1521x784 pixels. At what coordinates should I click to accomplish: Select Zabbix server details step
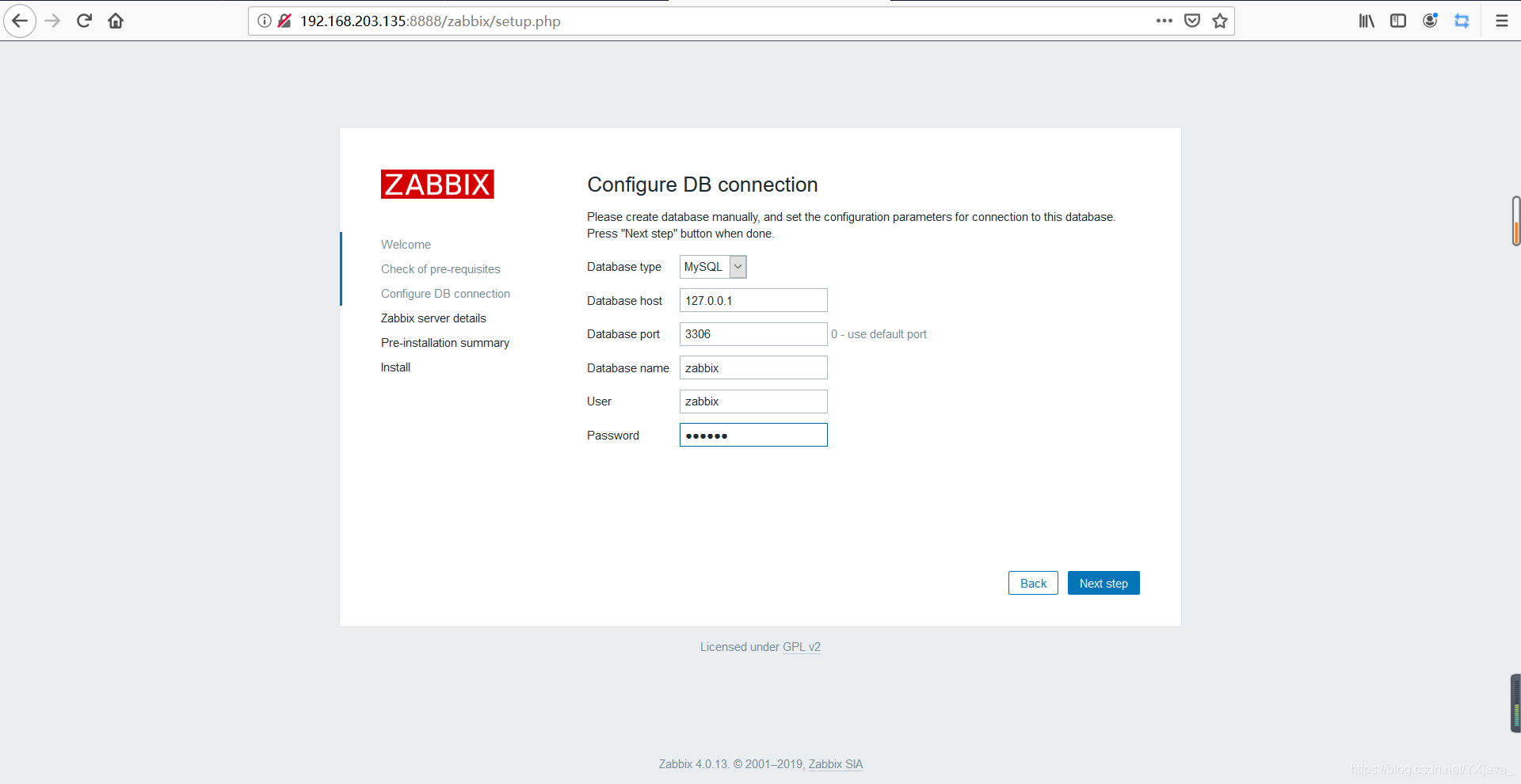point(433,318)
